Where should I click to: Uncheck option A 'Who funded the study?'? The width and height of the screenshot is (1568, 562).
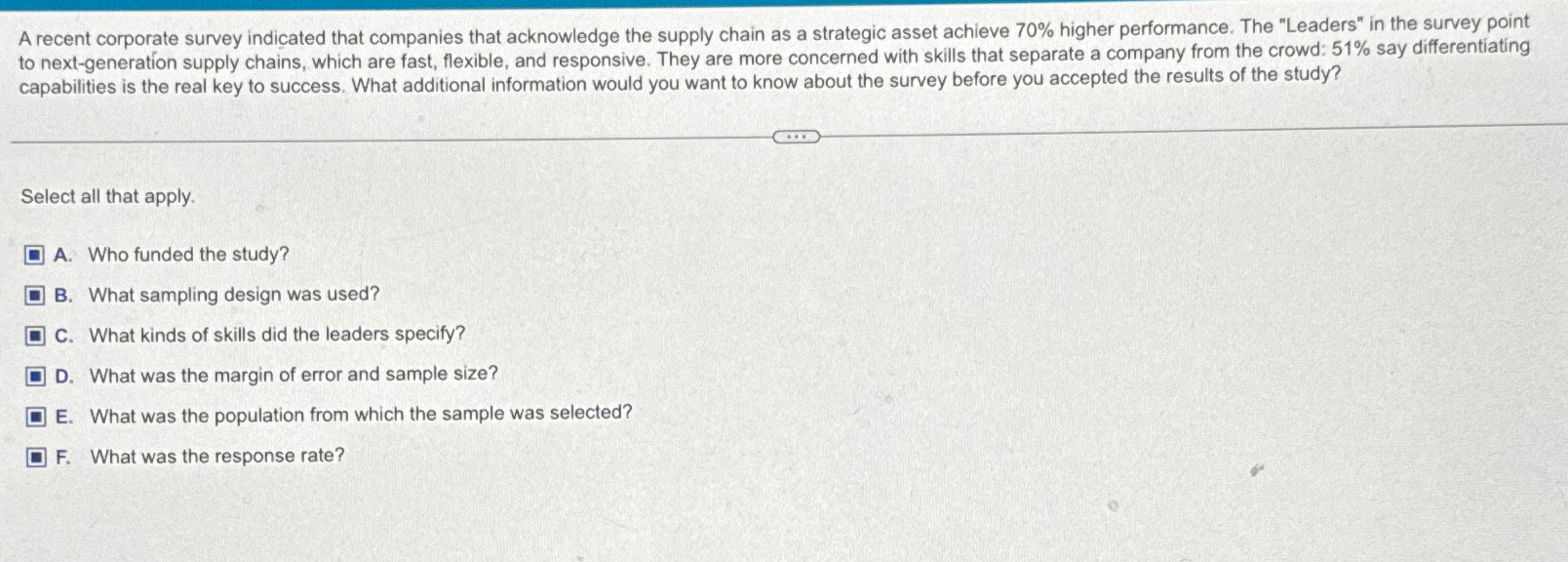point(33,255)
